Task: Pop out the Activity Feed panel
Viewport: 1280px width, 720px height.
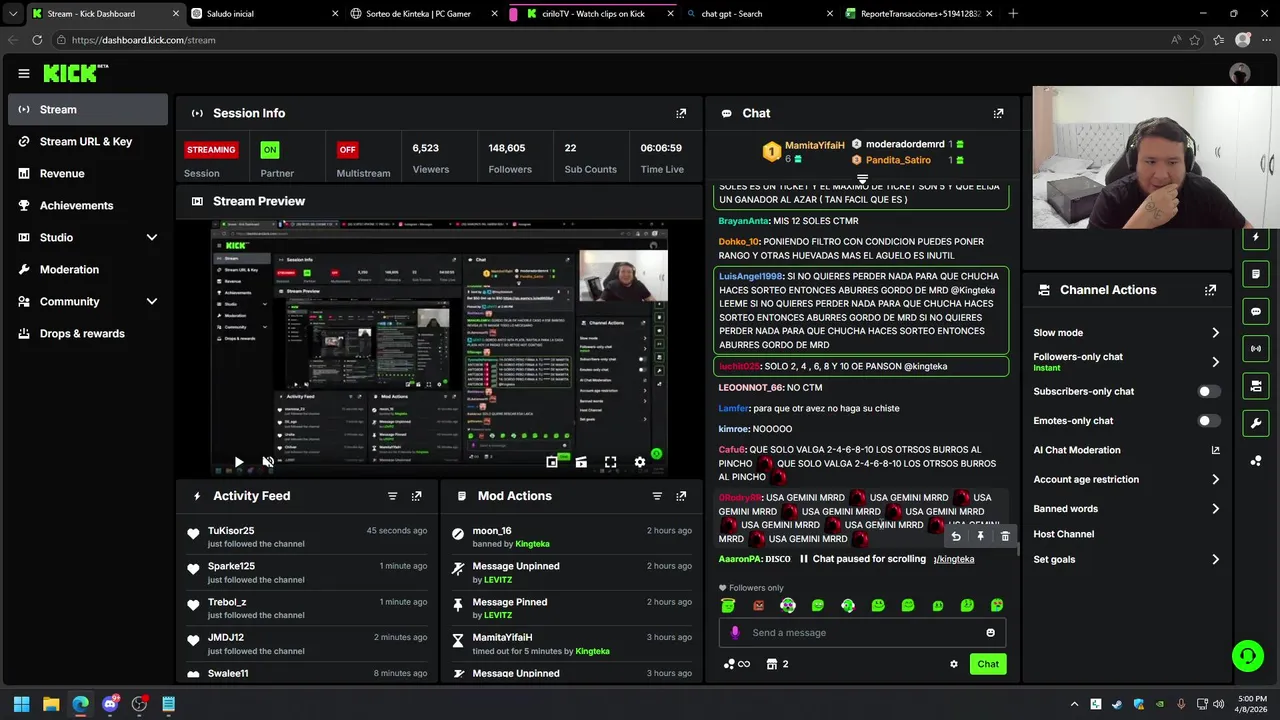Action: click(416, 496)
